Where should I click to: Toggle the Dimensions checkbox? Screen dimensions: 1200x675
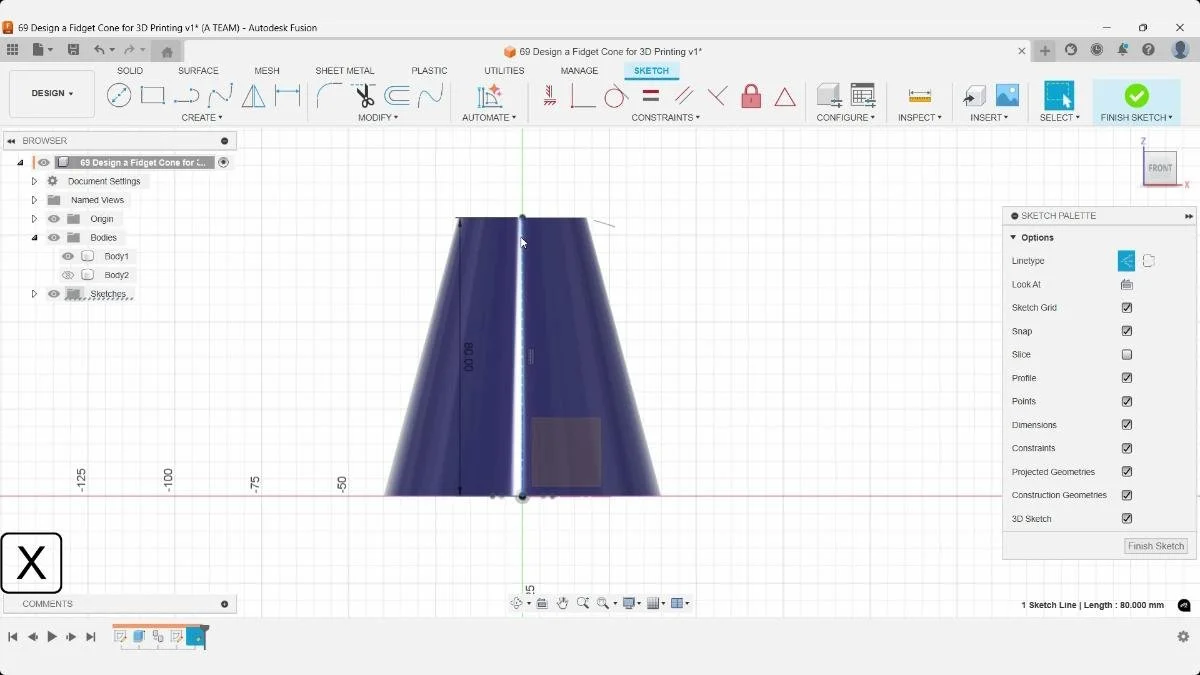(1127, 425)
